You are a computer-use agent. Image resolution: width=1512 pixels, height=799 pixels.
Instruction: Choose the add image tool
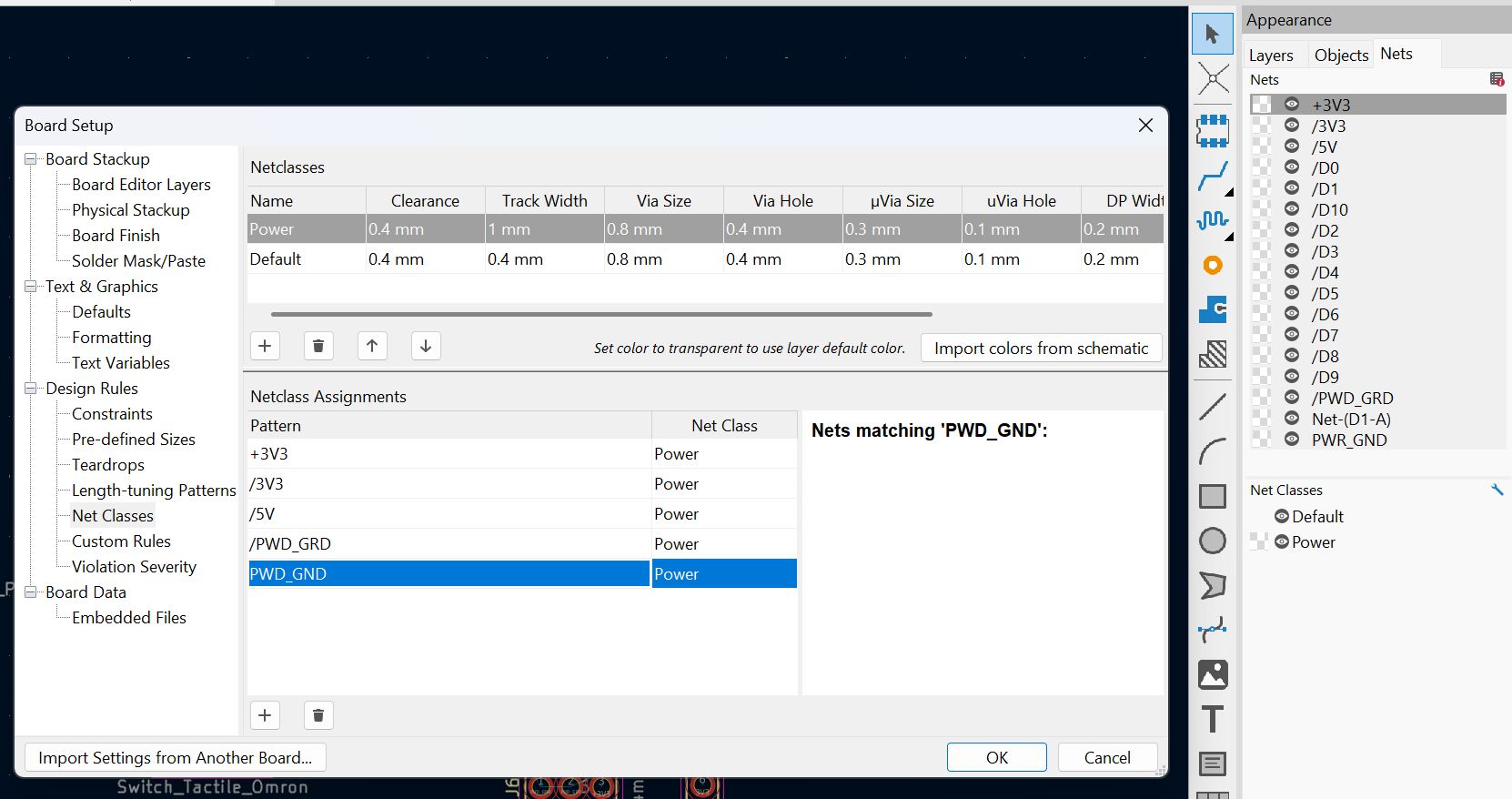tap(1213, 674)
